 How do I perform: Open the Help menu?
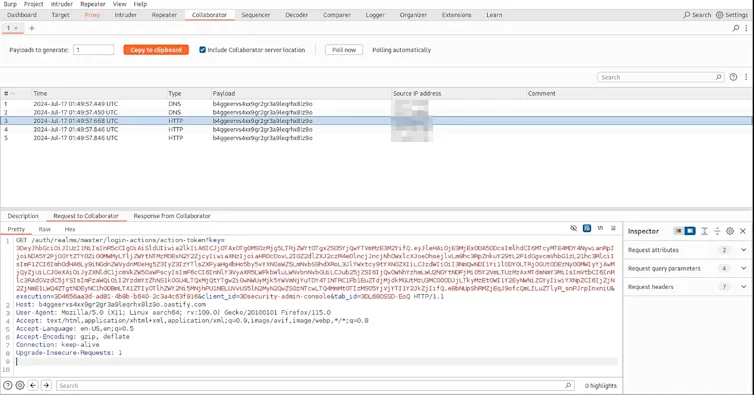tap(140, 4)
